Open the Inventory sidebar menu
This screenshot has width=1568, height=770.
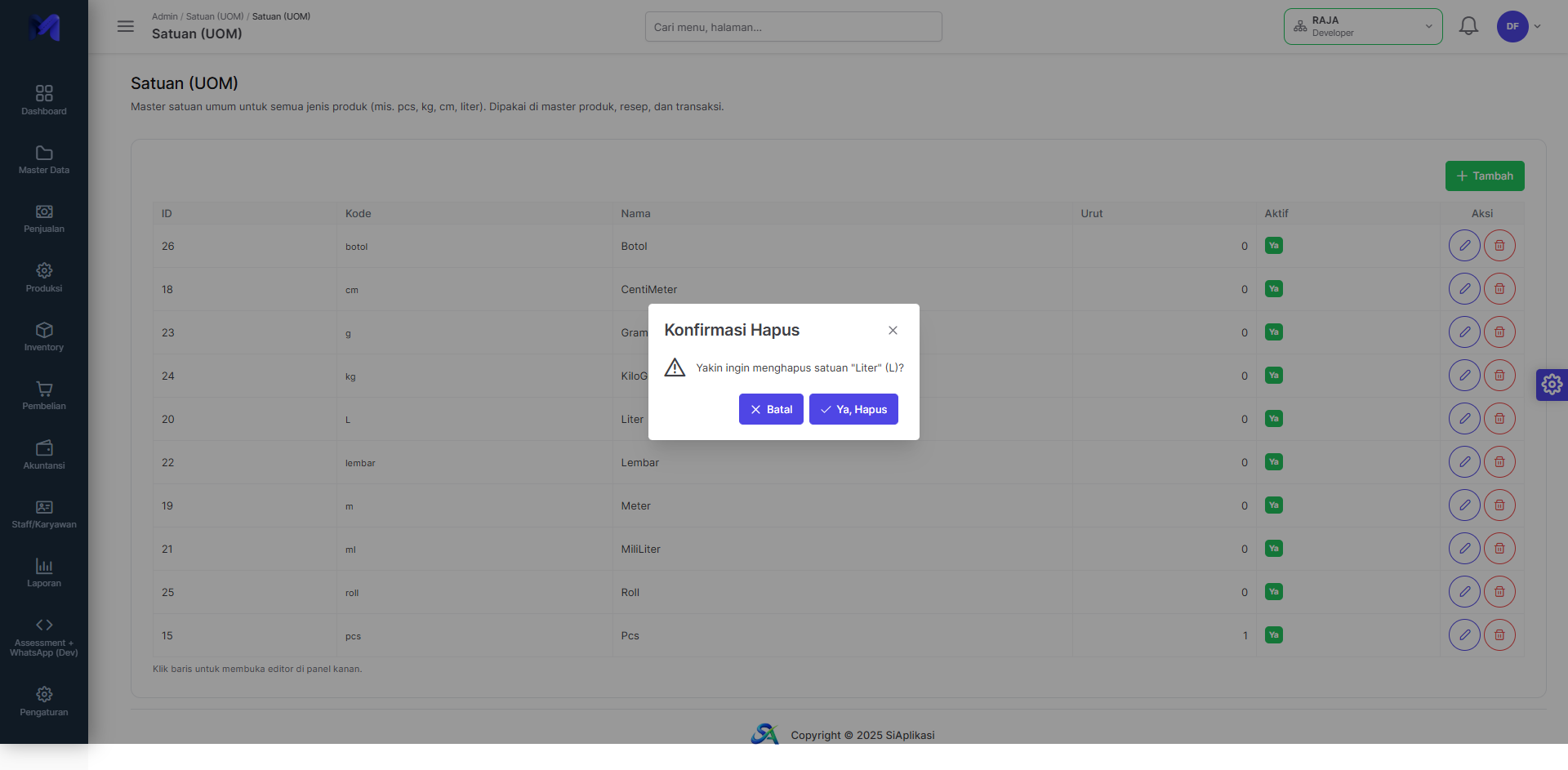[44, 336]
